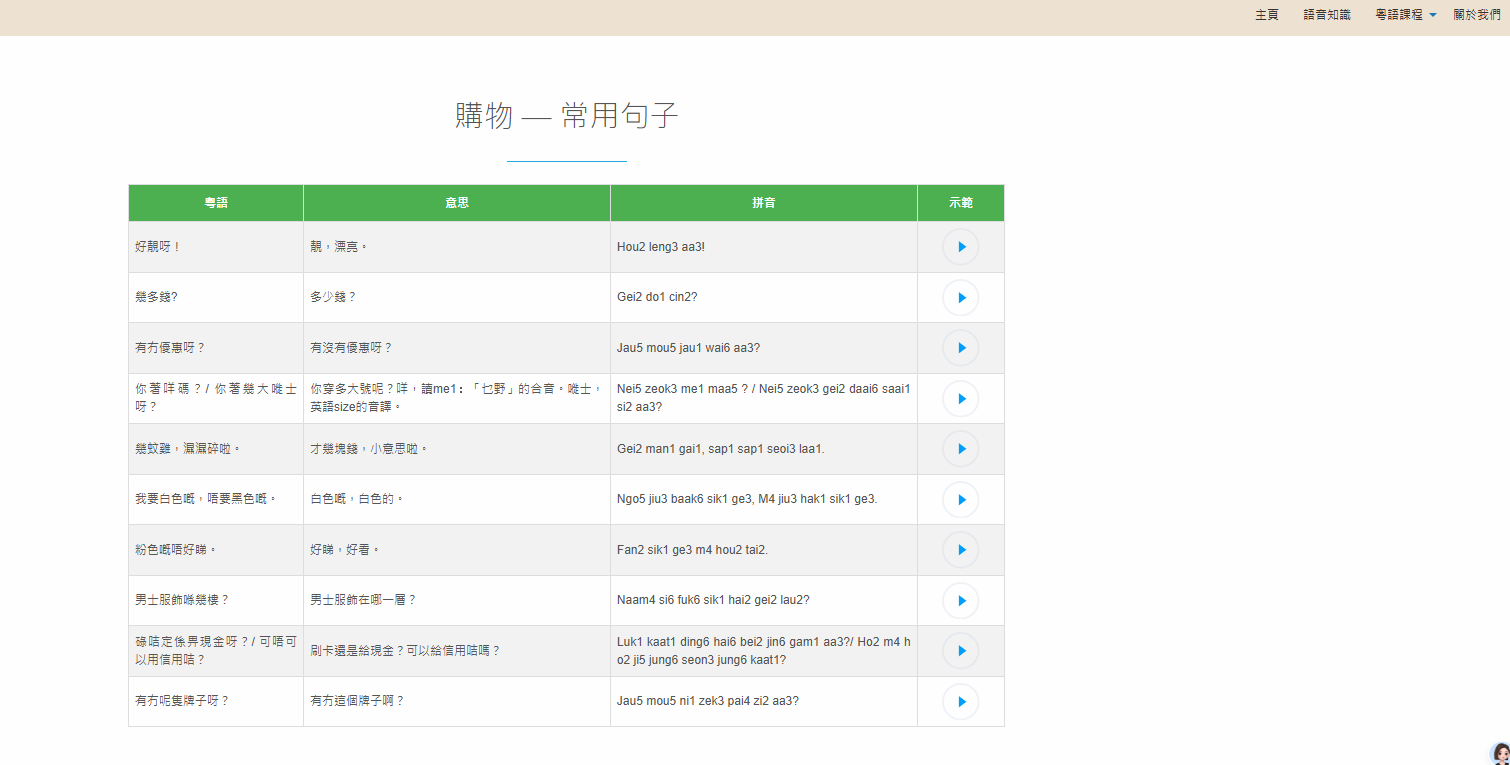
Task: Go to 語音知識 in the navigation
Action: tap(1327, 15)
